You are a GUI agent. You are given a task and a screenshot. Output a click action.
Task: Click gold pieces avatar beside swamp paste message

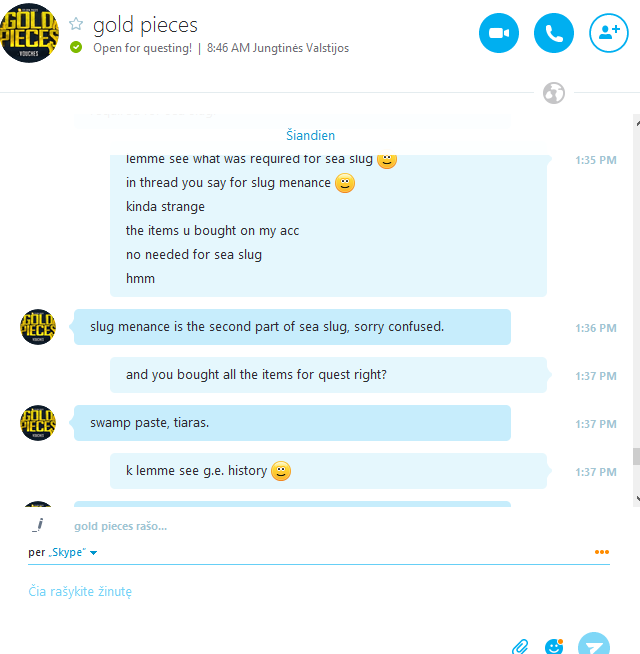click(38, 423)
